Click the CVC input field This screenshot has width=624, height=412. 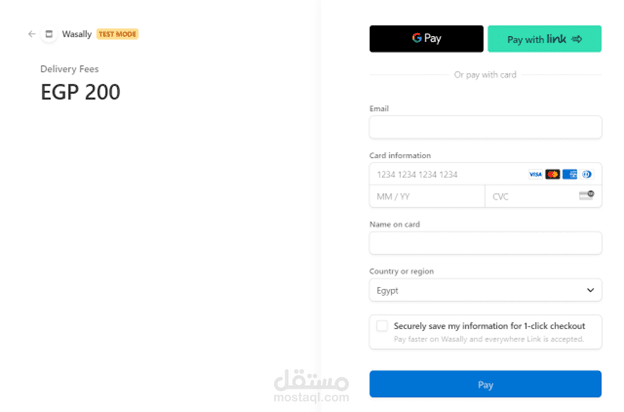[x=530, y=196]
